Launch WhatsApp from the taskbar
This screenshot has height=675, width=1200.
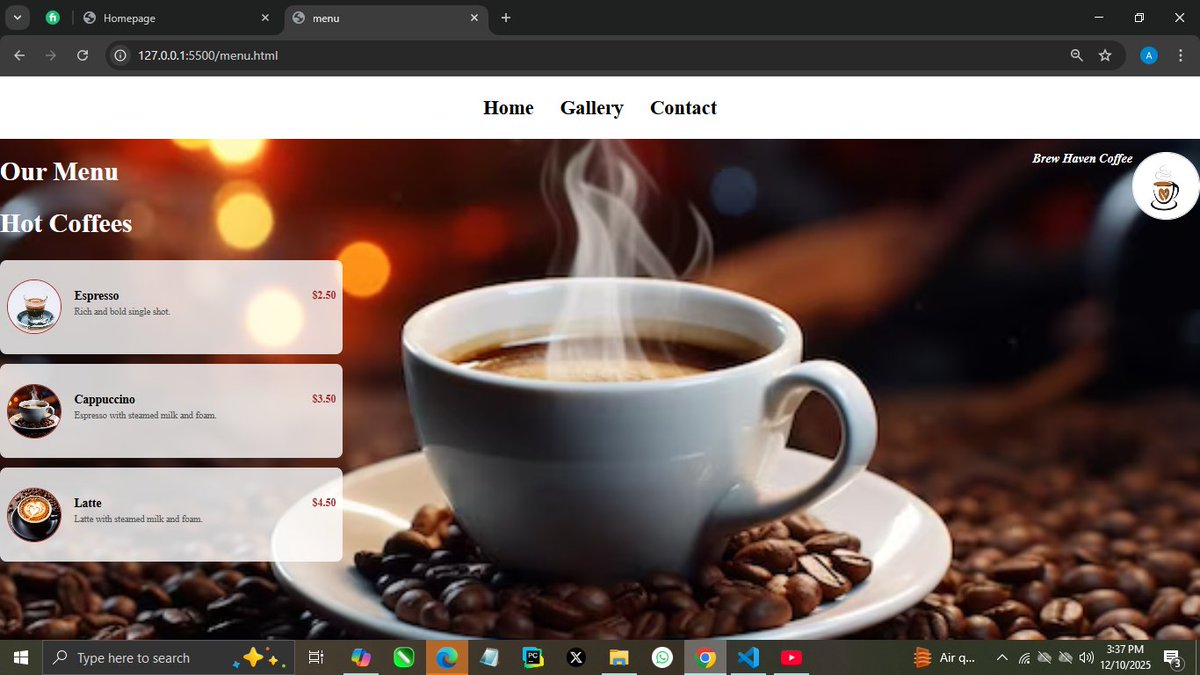click(662, 657)
